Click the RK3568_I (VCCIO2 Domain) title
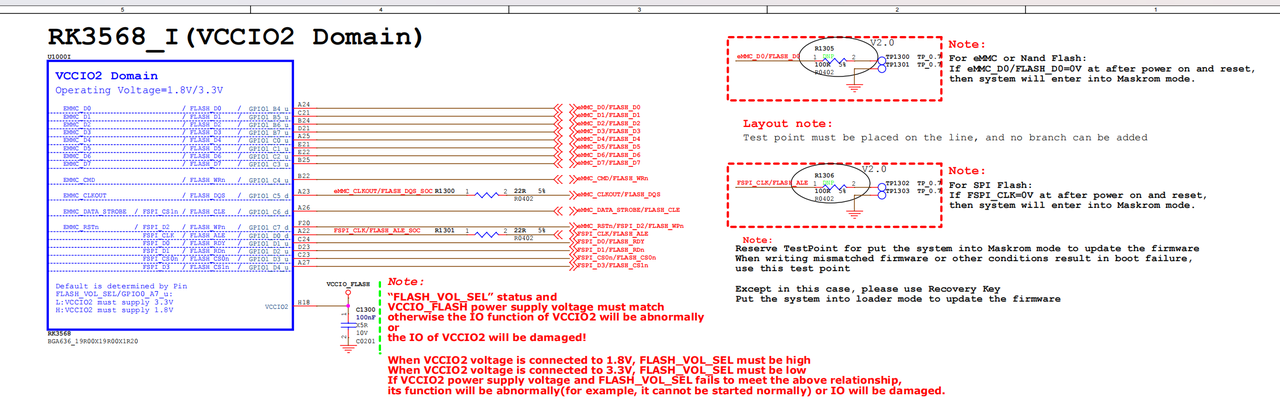Screen dimensions: 1280x402 tap(236, 38)
